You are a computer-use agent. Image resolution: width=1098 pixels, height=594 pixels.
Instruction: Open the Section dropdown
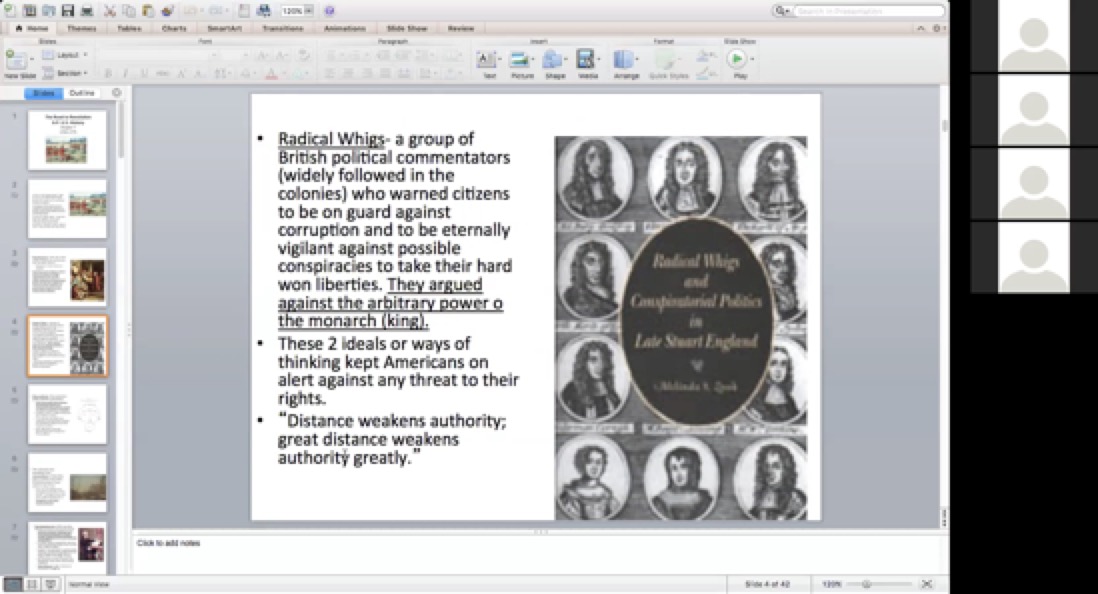pos(64,73)
